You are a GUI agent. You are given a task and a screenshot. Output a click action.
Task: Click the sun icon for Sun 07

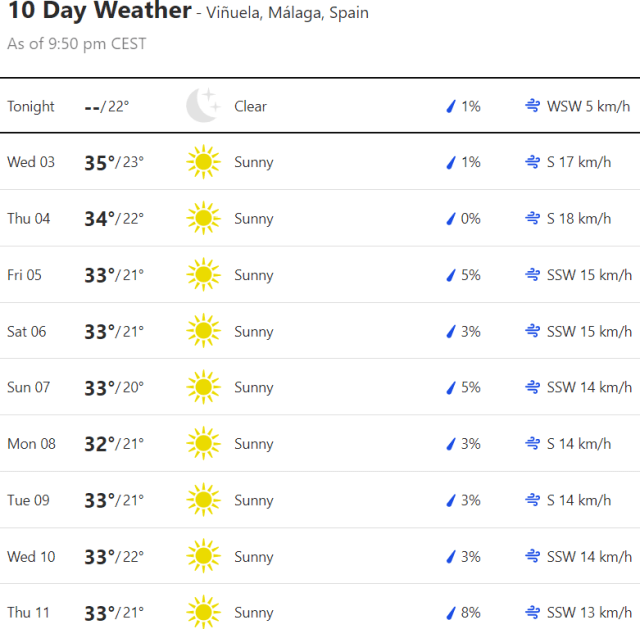click(x=203, y=387)
